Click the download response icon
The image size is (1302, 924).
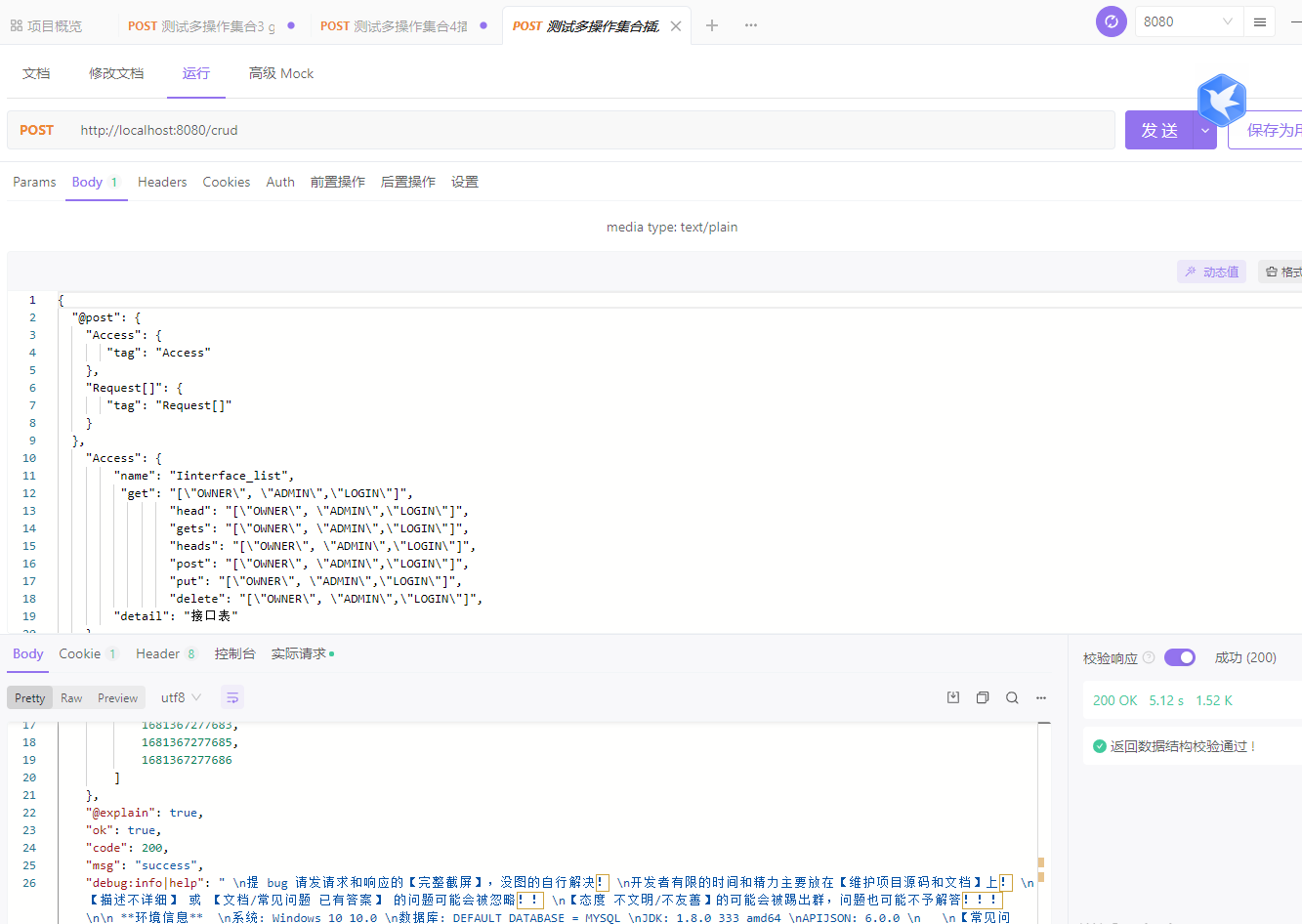click(953, 697)
